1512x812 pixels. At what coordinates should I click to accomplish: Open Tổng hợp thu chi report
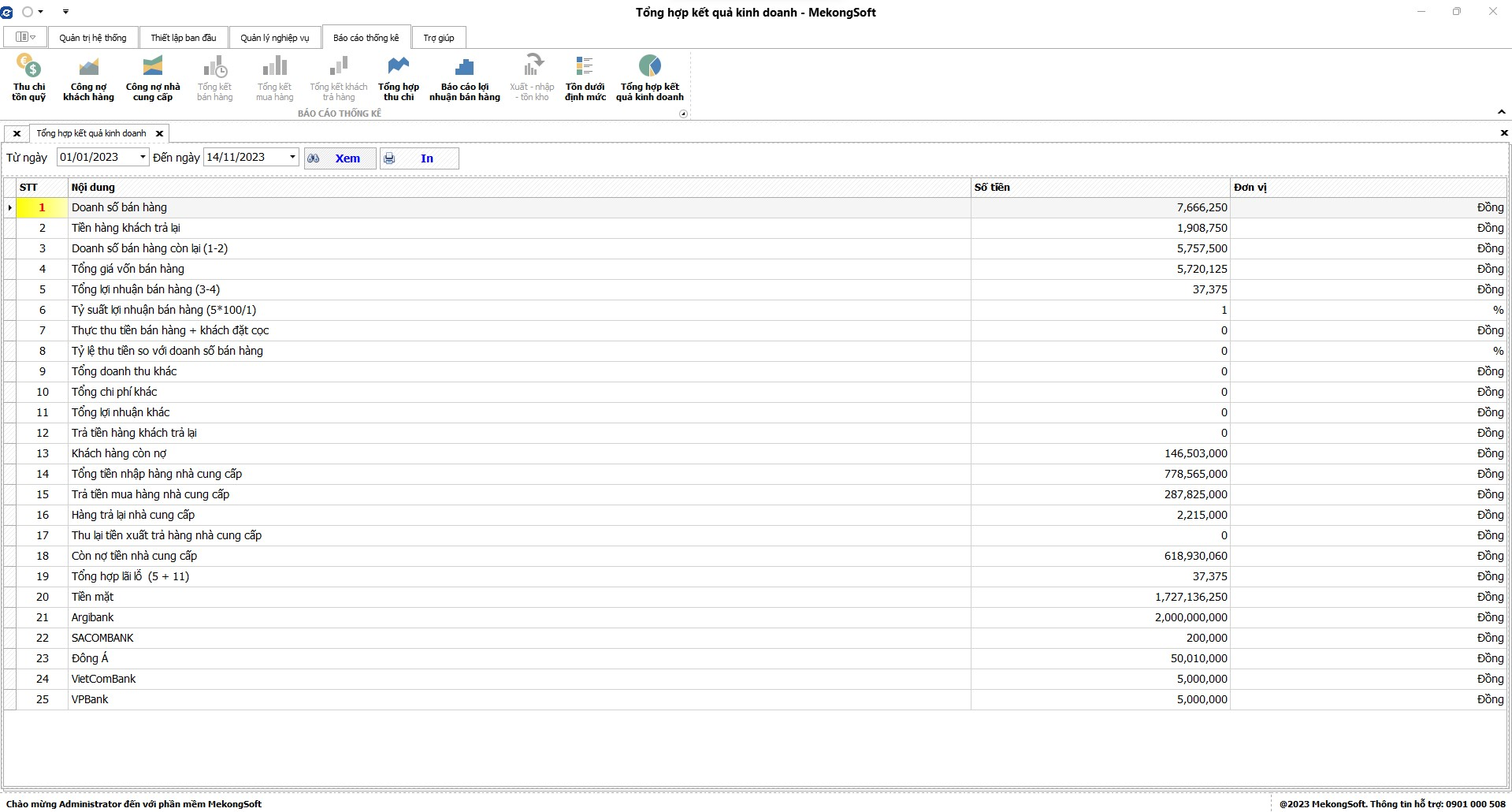[399, 78]
